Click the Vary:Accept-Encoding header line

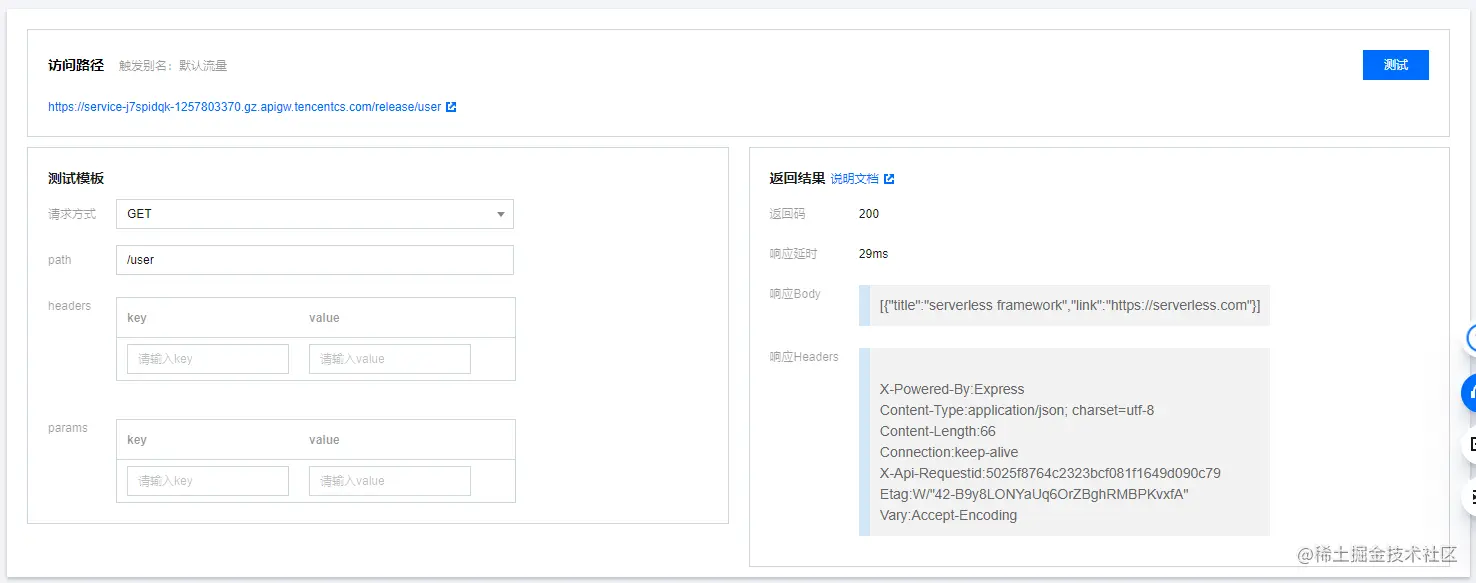tap(948, 516)
